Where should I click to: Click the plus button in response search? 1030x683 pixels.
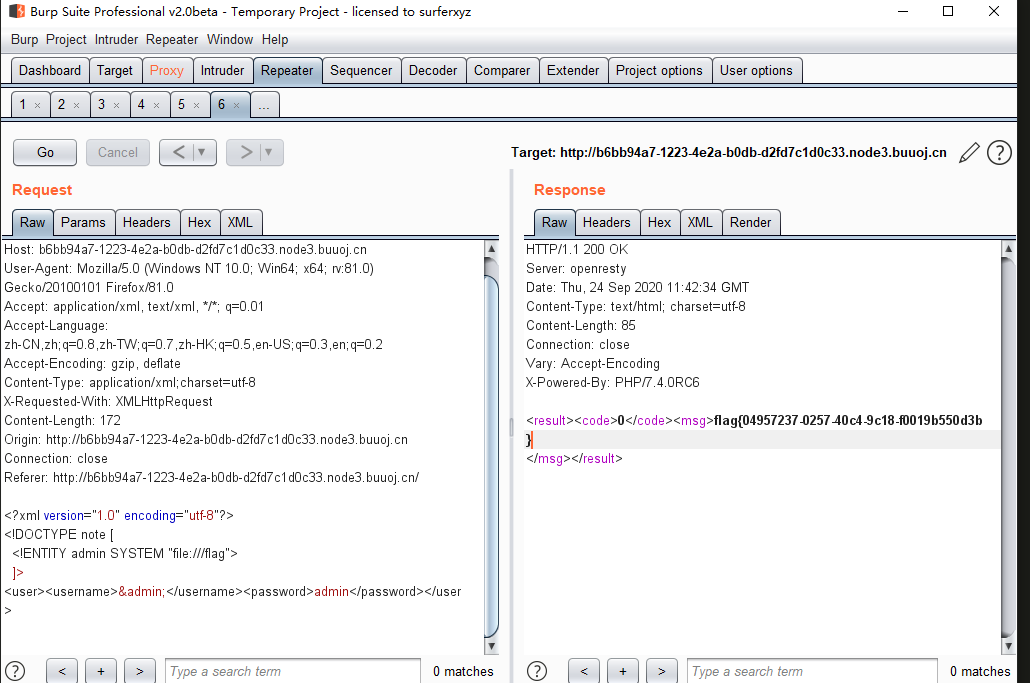623,671
